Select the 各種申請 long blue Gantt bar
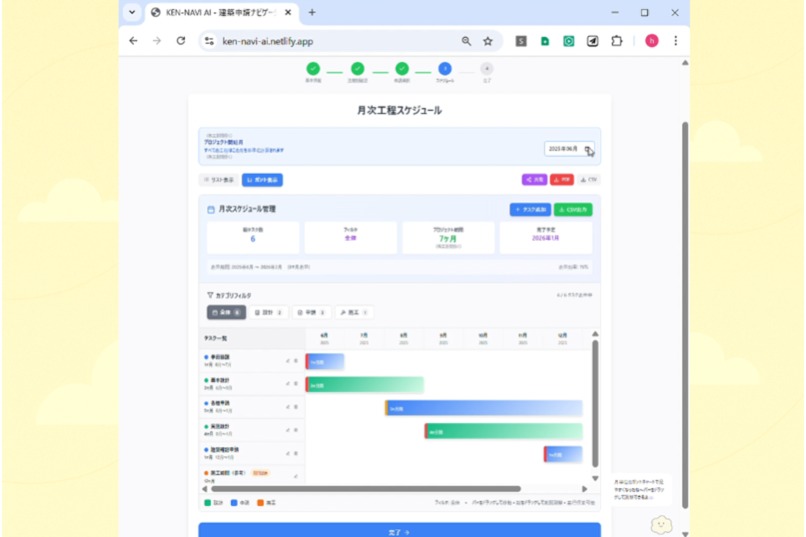 point(484,409)
